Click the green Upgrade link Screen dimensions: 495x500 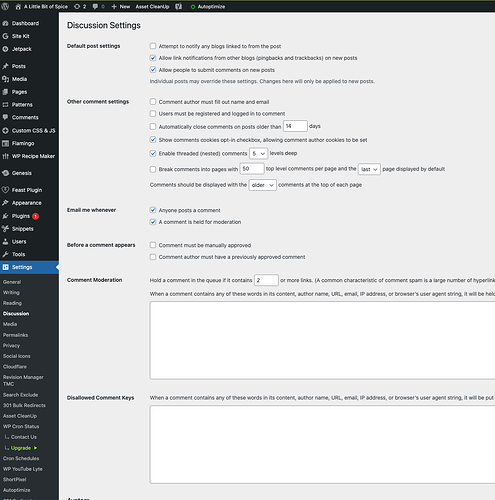21,448
